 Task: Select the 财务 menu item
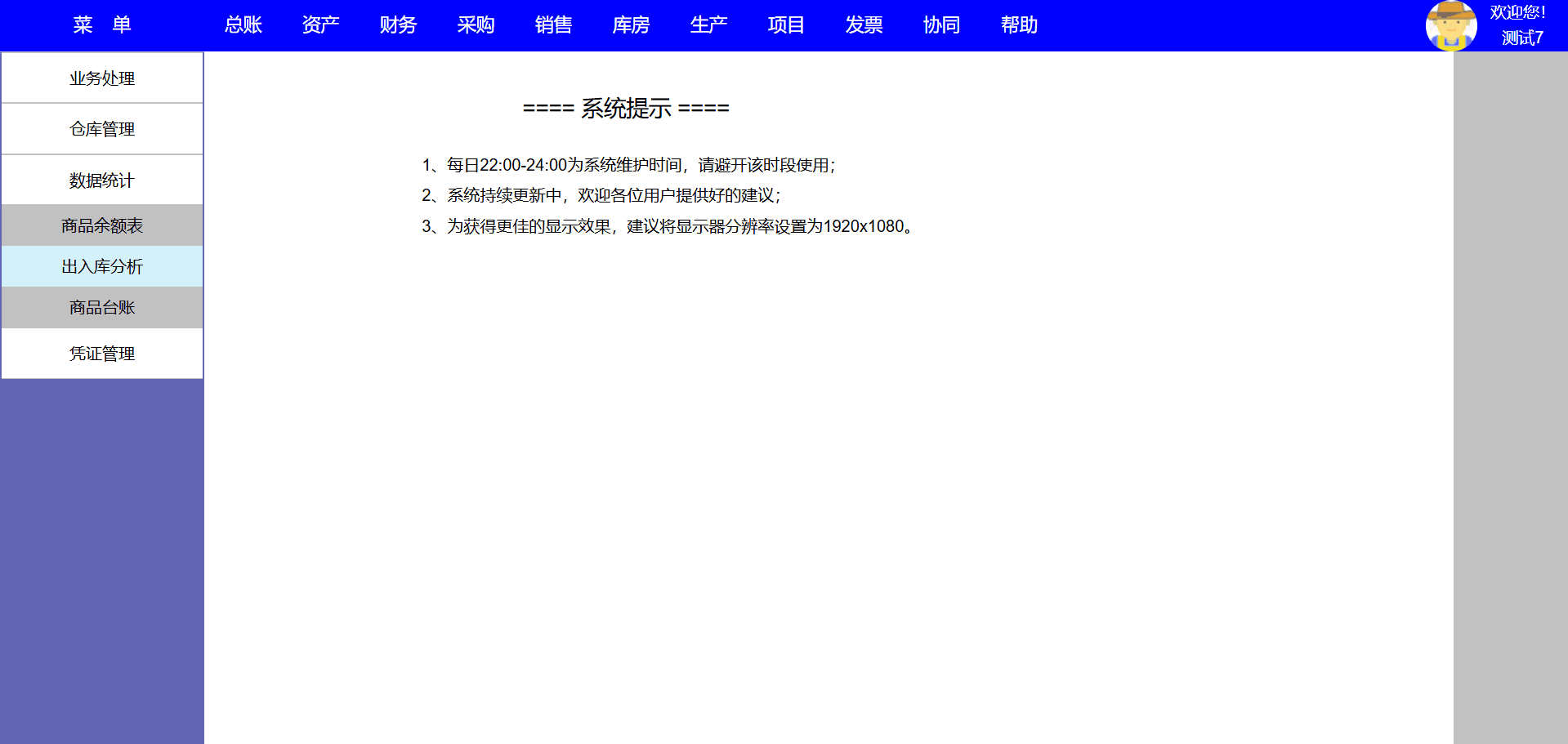398,25
